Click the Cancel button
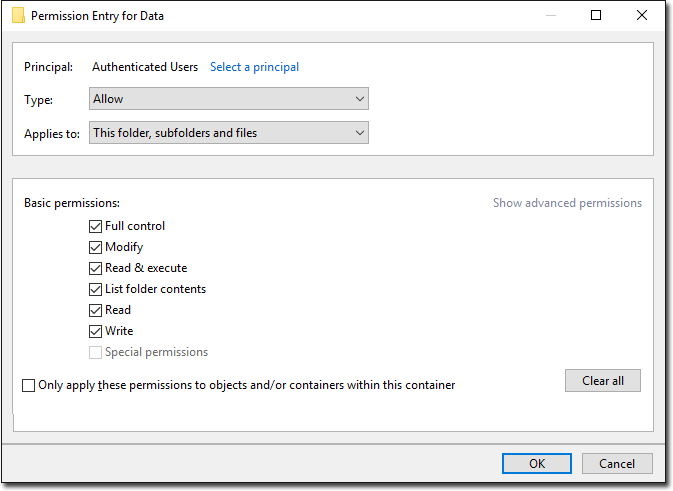 pyautogui.click(x=617, y=464)
